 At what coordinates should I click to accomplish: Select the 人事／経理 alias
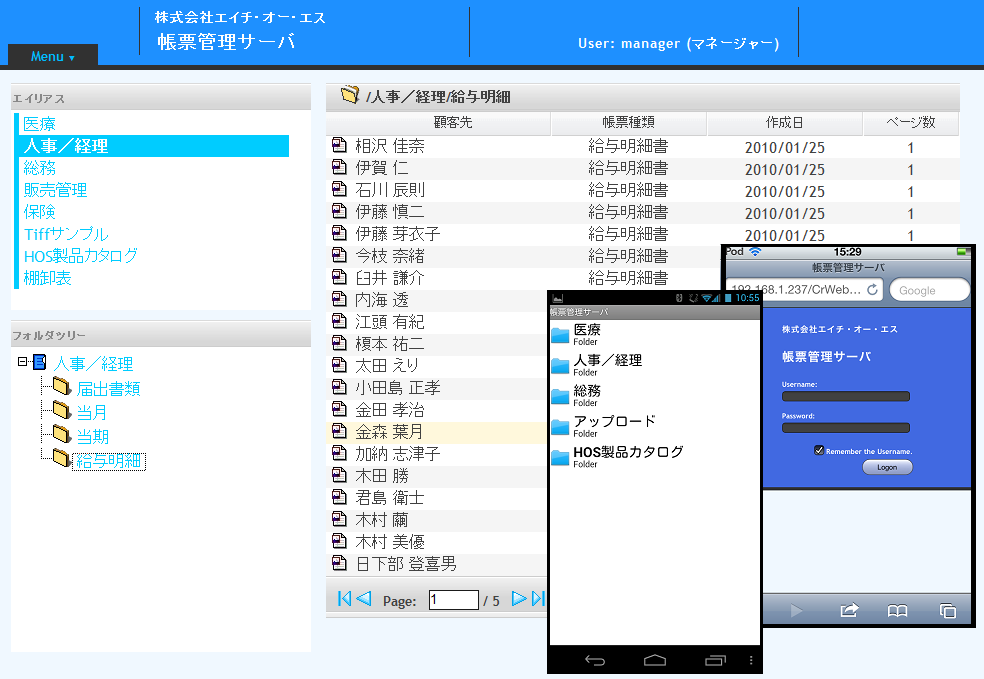pos(154,146)
